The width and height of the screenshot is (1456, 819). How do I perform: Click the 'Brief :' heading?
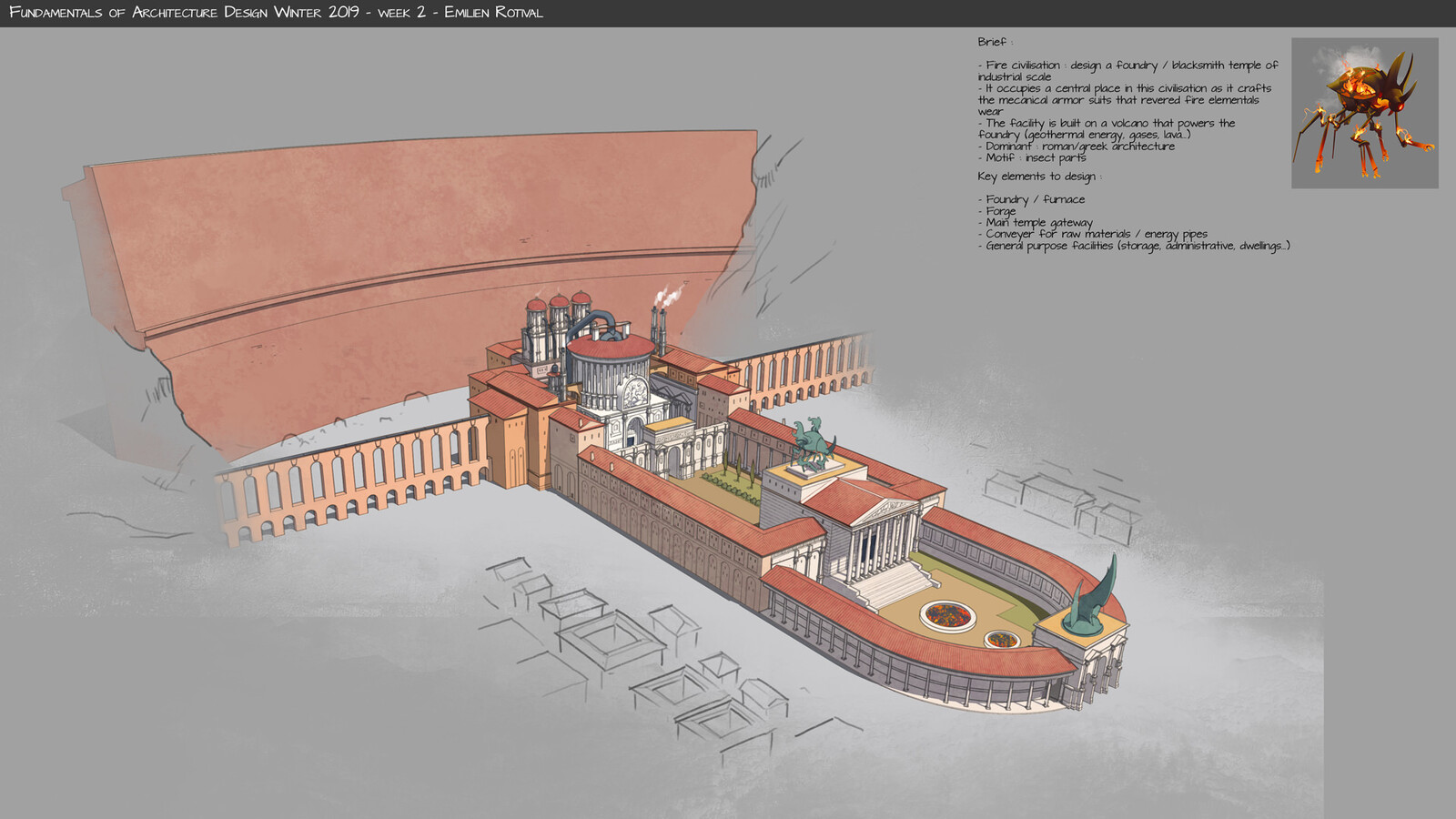tap(995, 42)
